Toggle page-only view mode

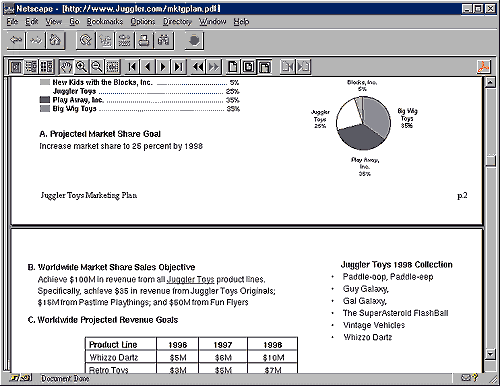[x=15, y=67]
